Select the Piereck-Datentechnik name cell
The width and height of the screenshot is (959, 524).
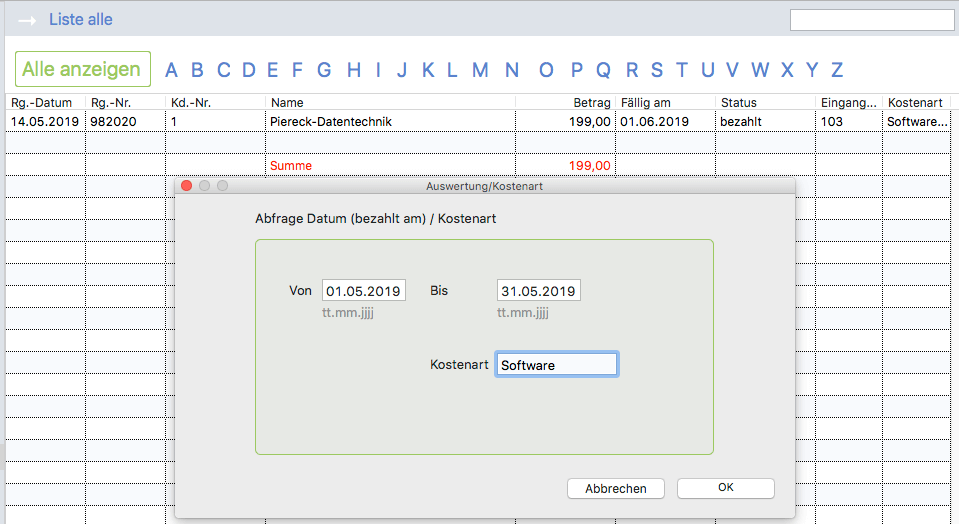pos(390,122)
